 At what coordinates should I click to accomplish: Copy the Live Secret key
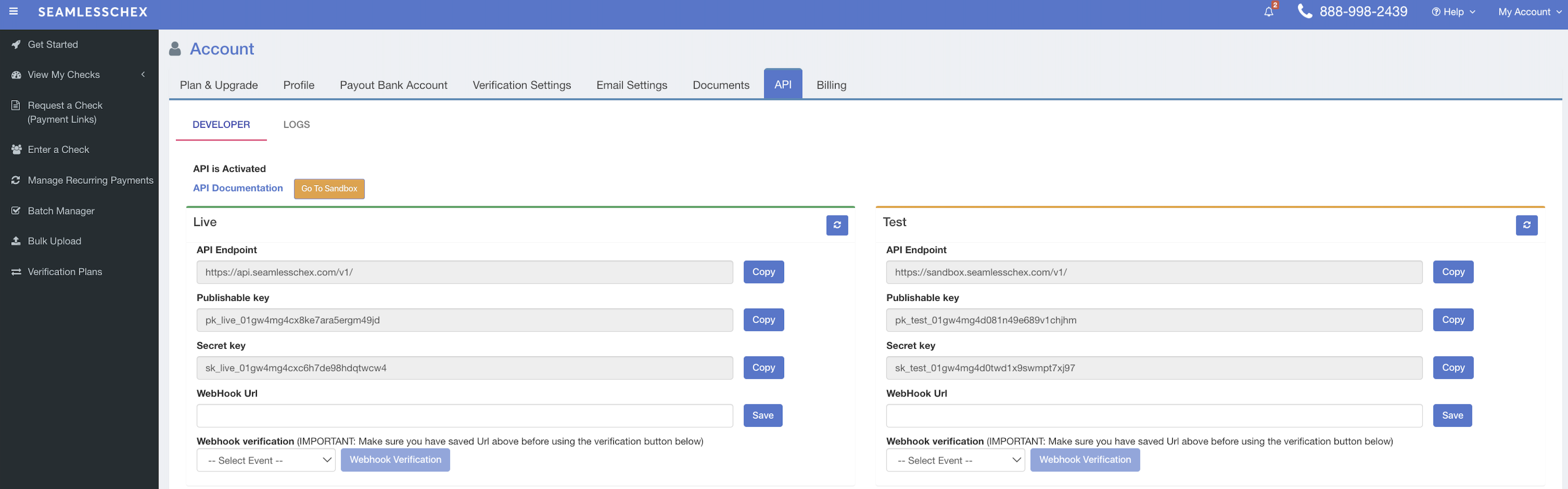763,367
